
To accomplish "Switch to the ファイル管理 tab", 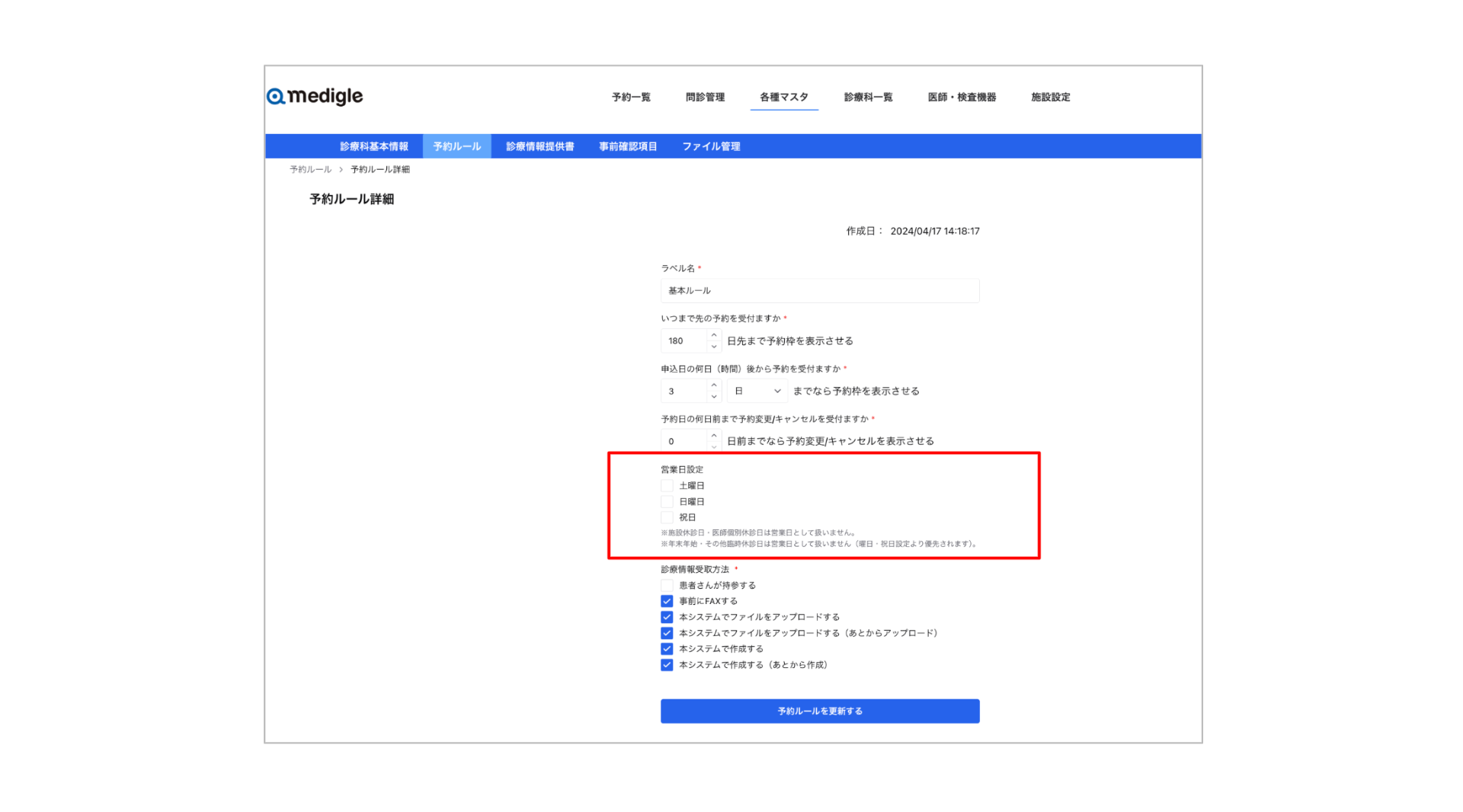I will click(711, 146).
